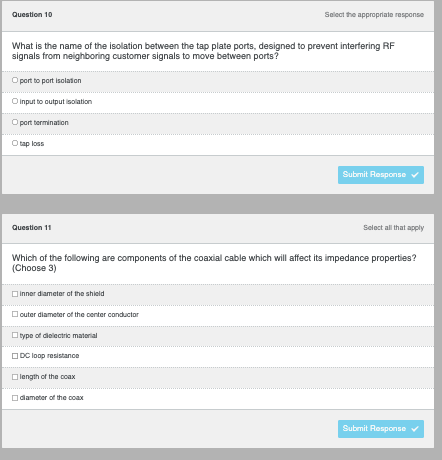The width and height of the screenshot is (442, 460).
Task: Pick the 'port termination' radio button
Action: (x=15, y=122)
